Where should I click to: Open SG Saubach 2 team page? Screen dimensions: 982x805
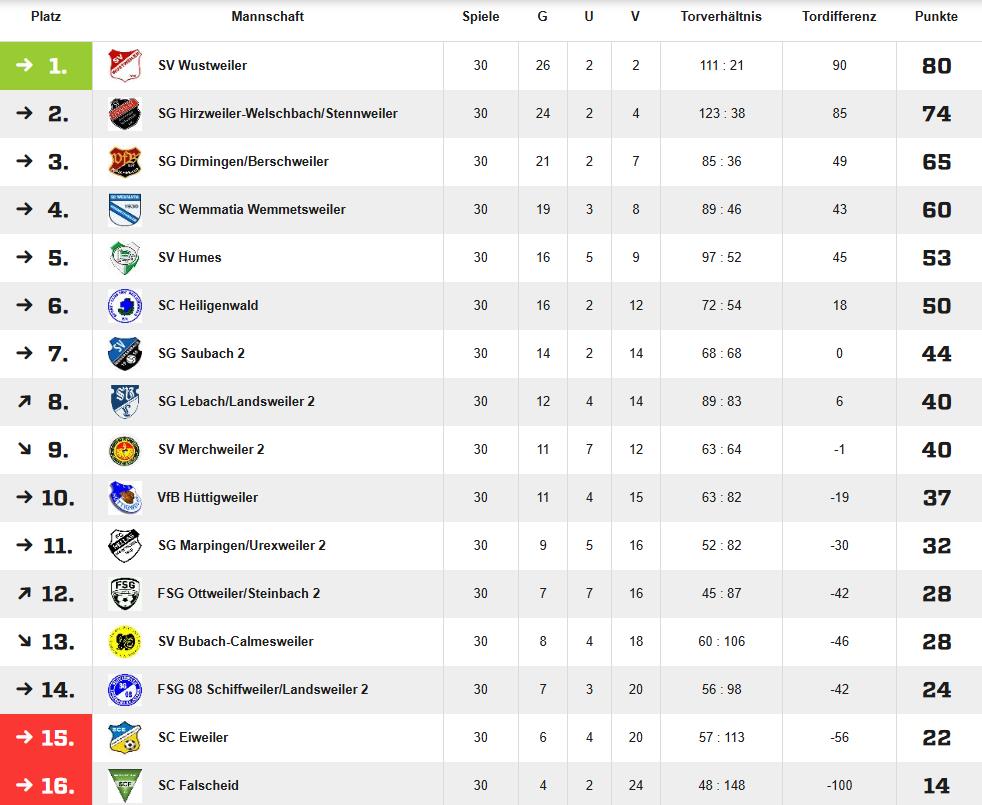(201, 354)
